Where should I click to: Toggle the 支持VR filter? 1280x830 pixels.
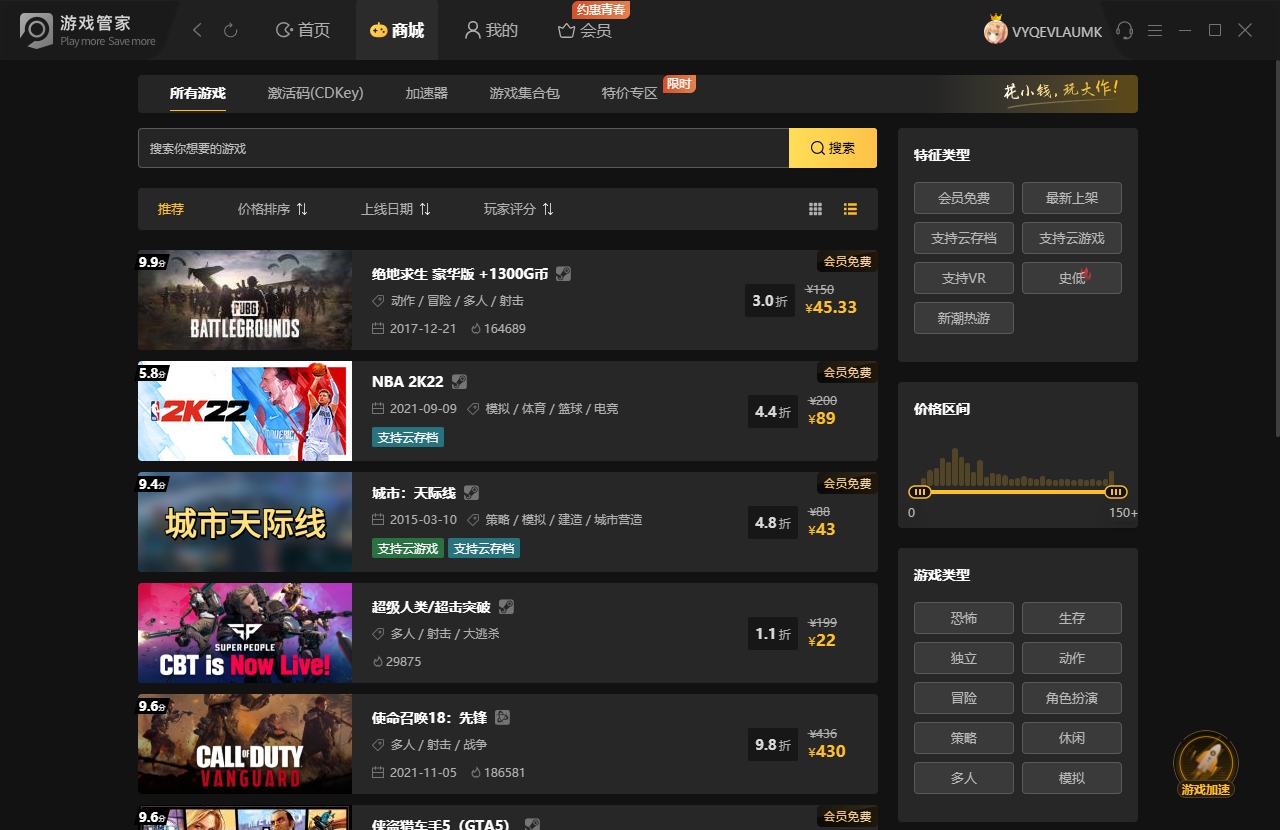click(x=964, y=278)
